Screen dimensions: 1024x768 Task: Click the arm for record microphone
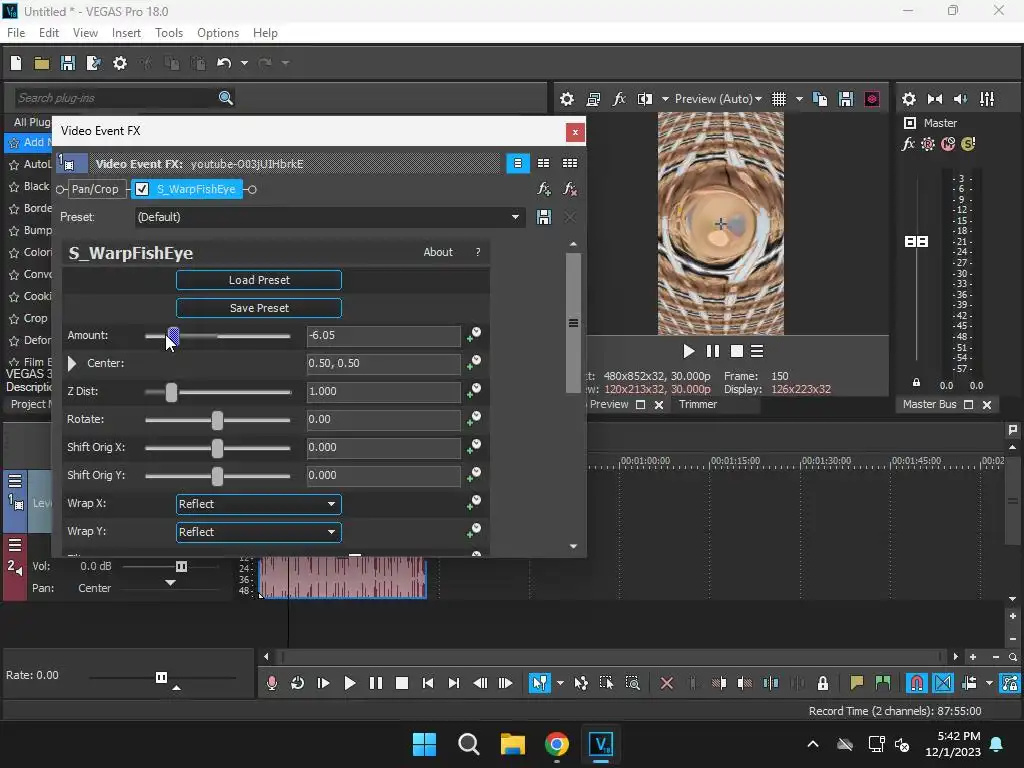(272, 683)
